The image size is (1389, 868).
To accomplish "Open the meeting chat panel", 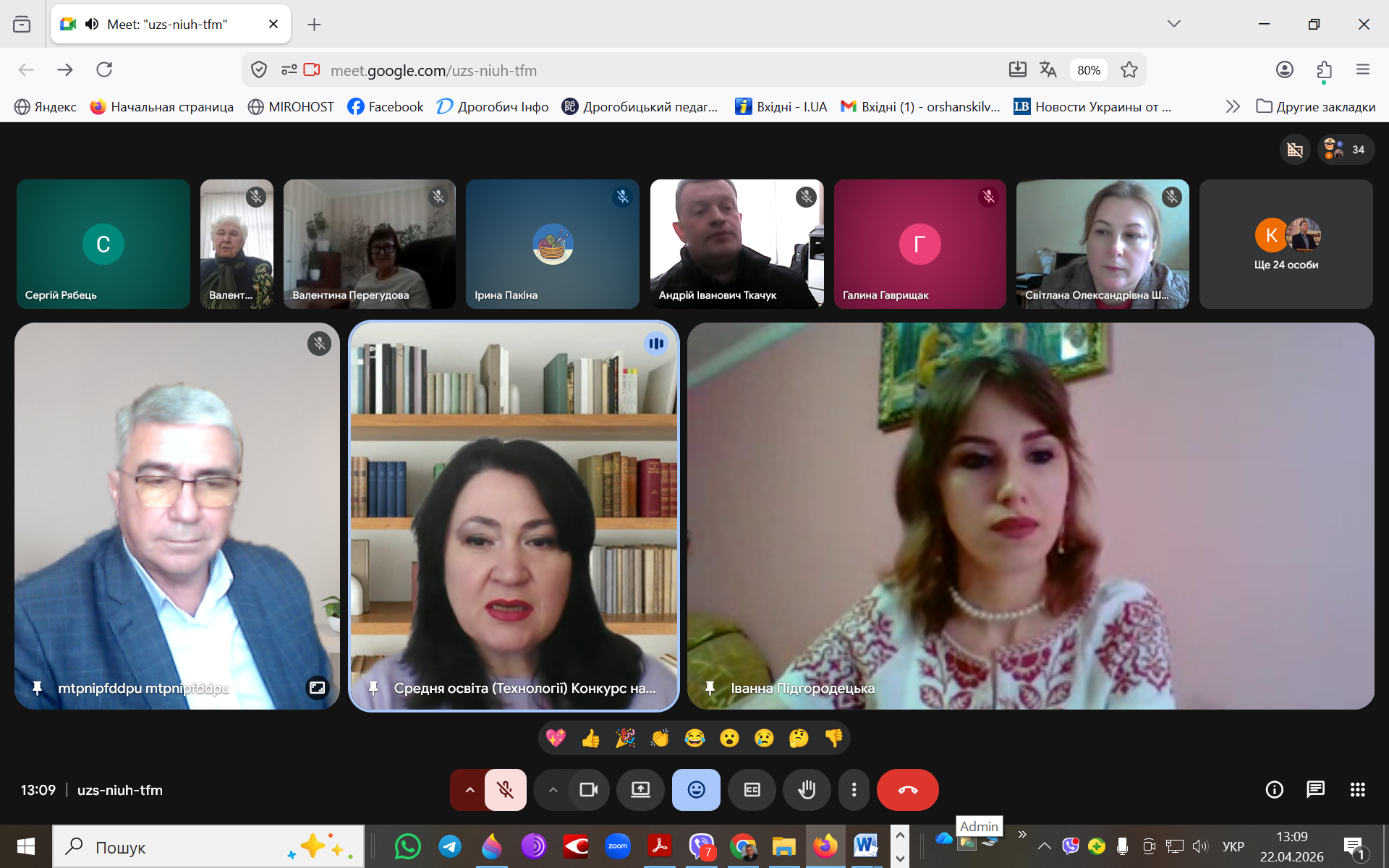I will tap(1315, 790).
